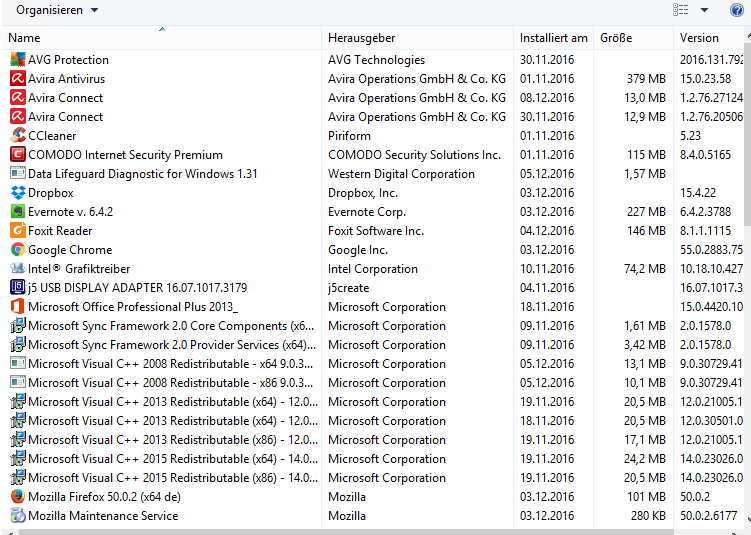Click the horizontal scrollbar at bottom
The width and height of the screenshot is (751, 535).
(x=345, y=532)
